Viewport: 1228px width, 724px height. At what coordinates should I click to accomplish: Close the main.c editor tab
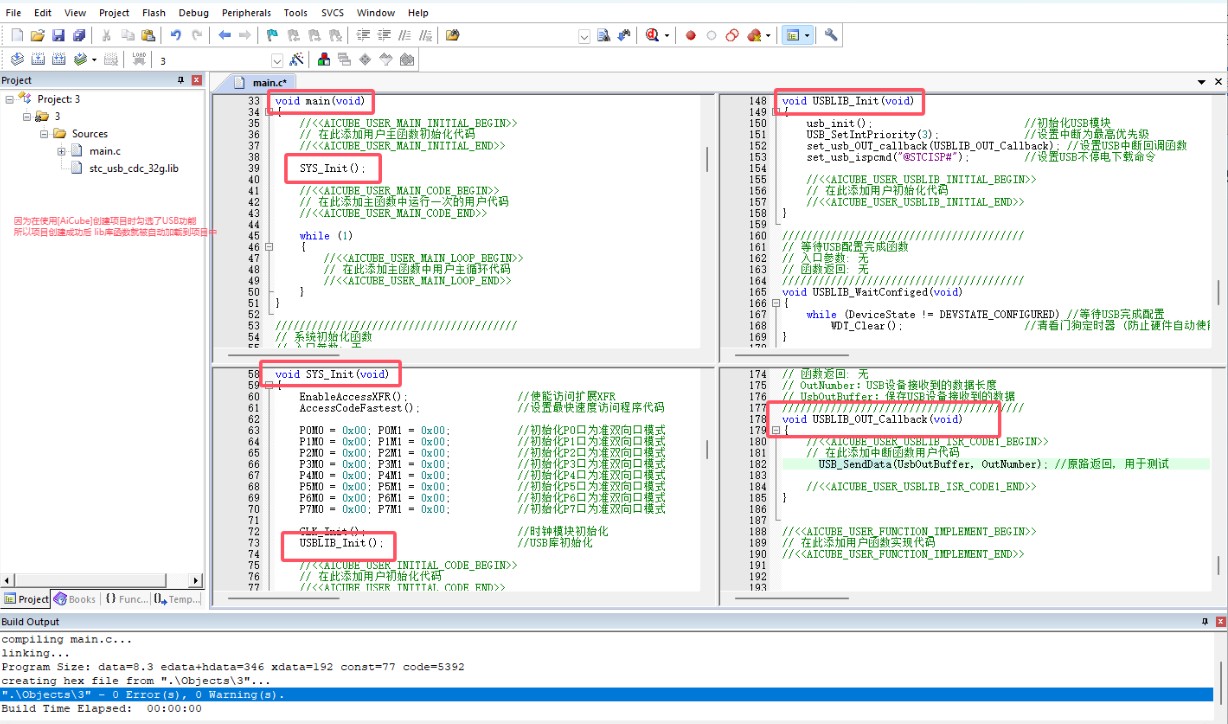[1218, 82]
